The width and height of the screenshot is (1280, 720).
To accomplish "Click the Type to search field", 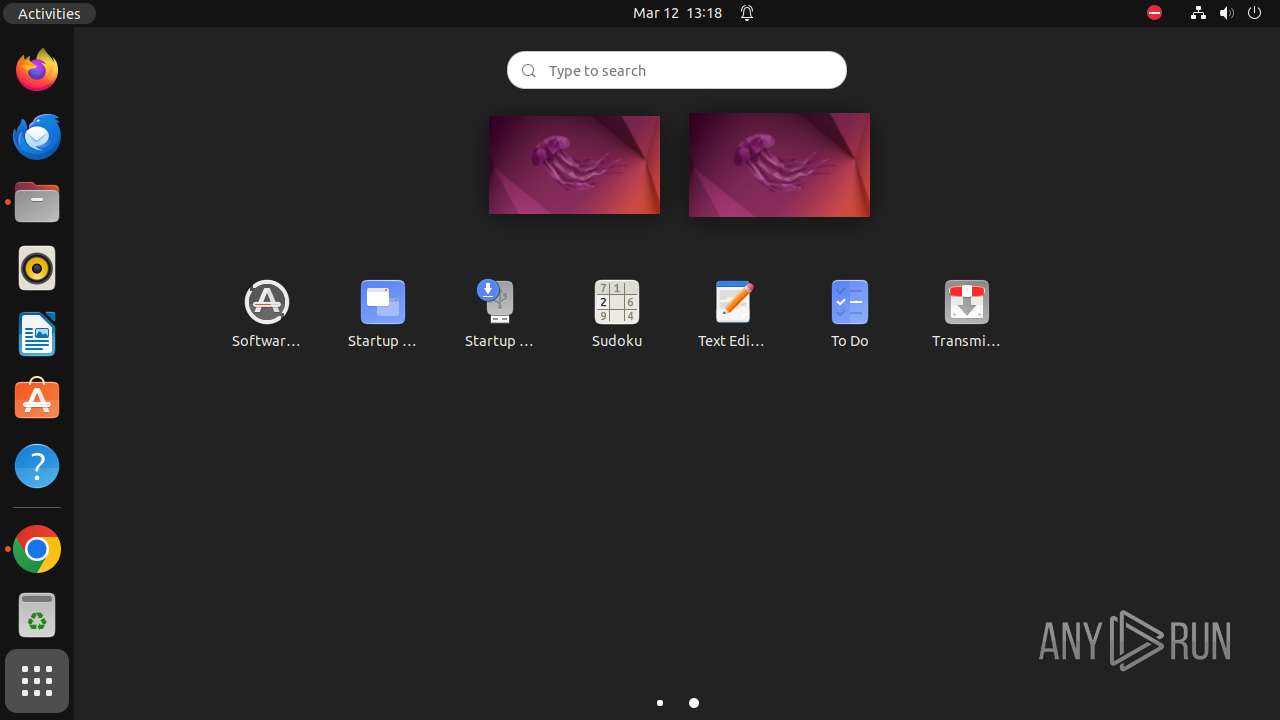I will (x=677, y=70).
